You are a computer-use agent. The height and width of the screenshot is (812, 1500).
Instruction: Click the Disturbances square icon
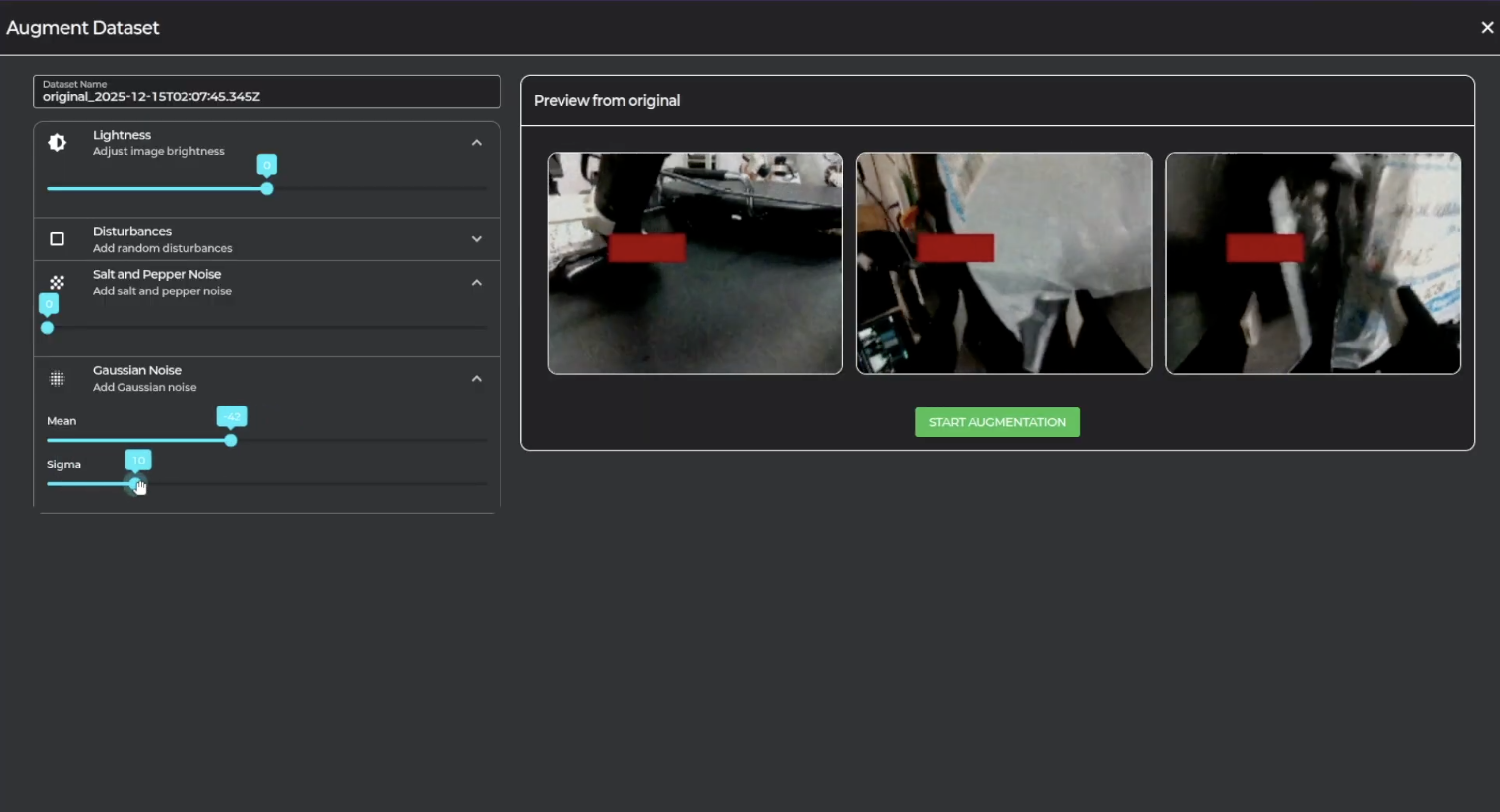tap(57, 238)
